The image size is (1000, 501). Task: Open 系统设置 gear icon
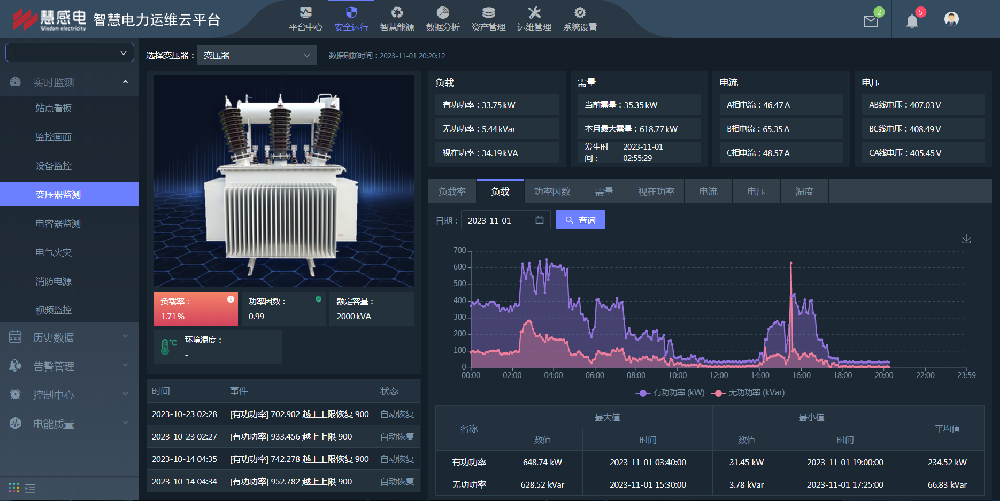(580, 18)
